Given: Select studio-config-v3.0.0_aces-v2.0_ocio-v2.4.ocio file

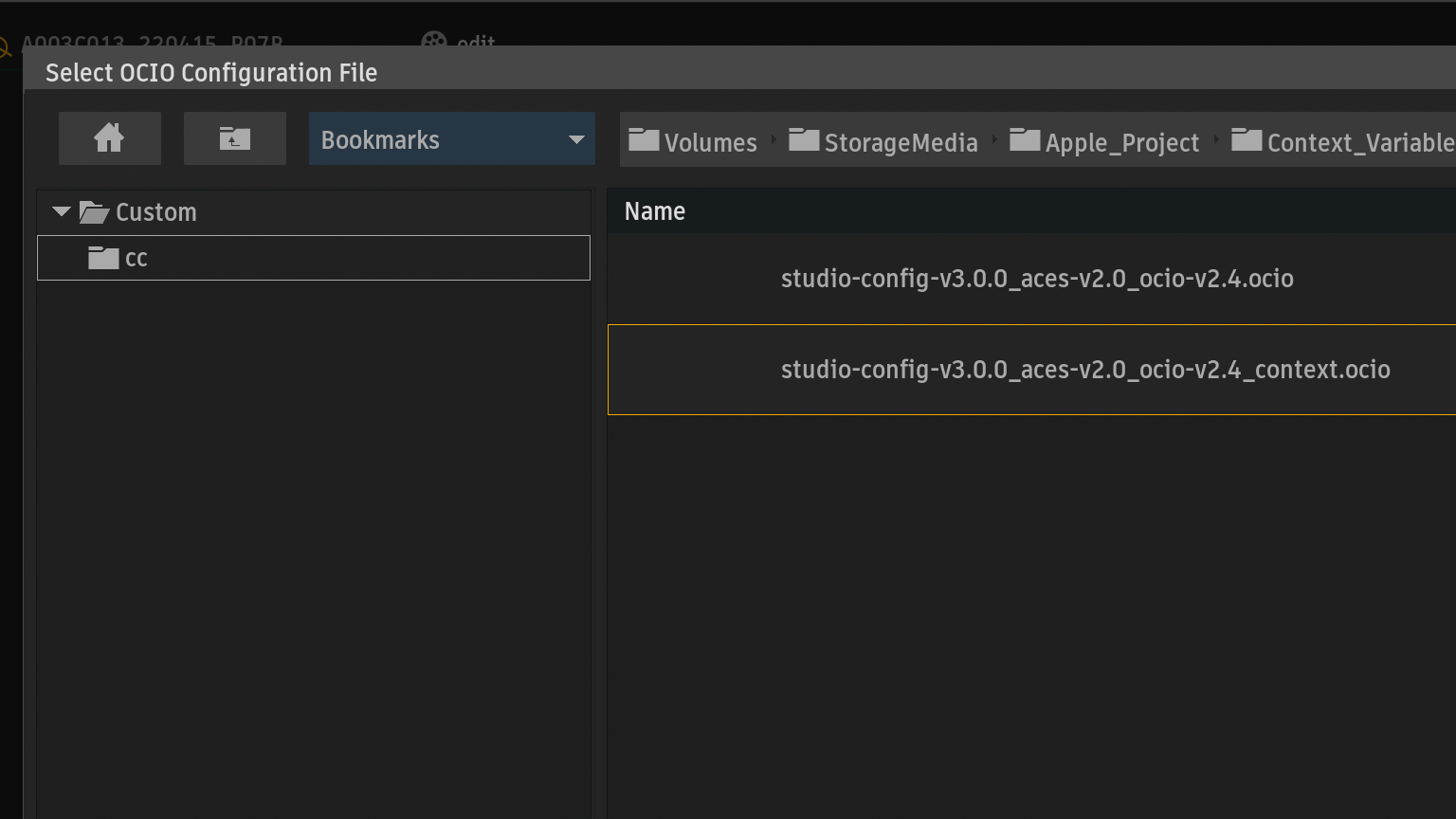Looking at the screenshot, I should click(x=1036, y=279).
